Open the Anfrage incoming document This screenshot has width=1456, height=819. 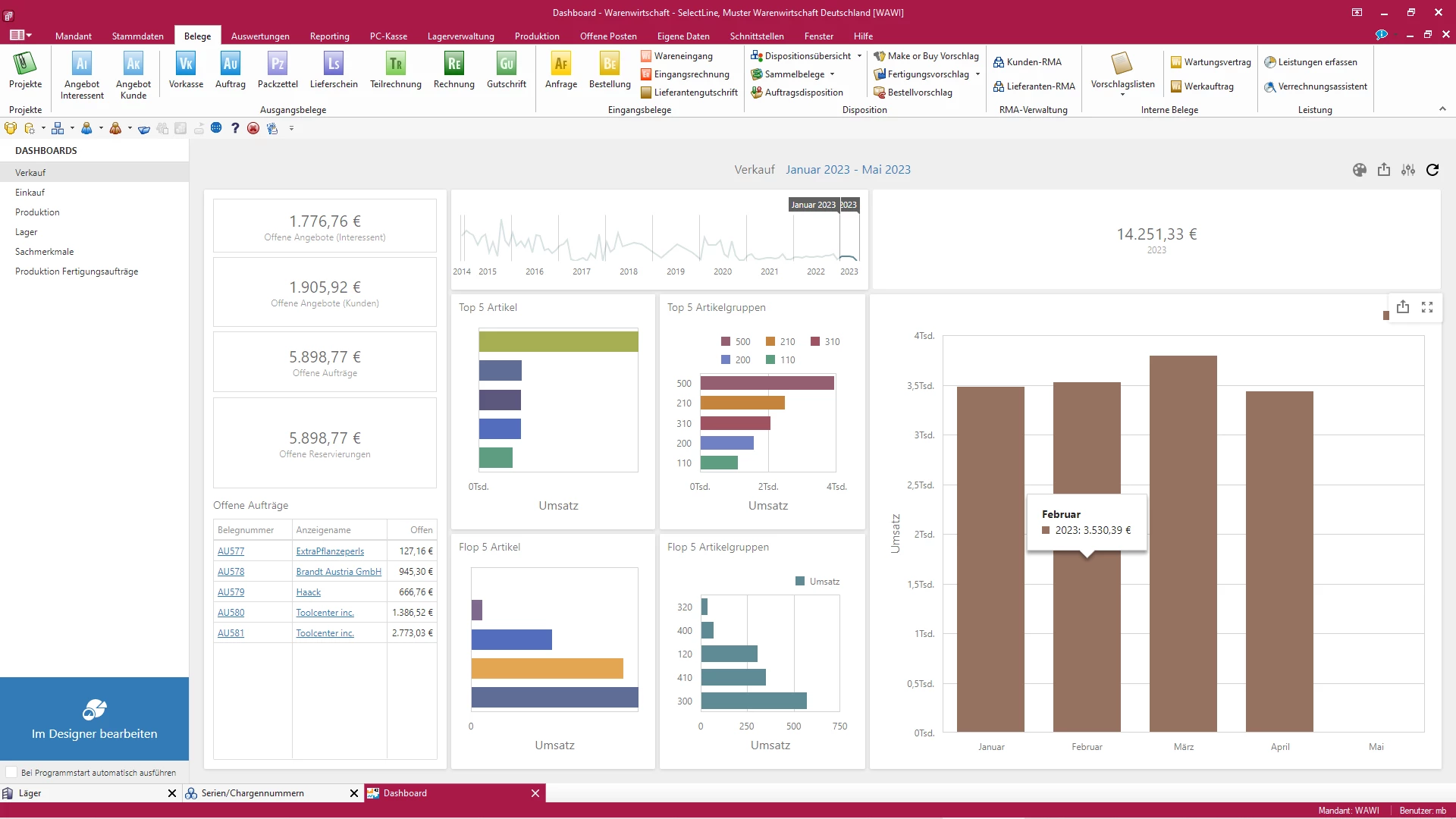click(561, 70)
